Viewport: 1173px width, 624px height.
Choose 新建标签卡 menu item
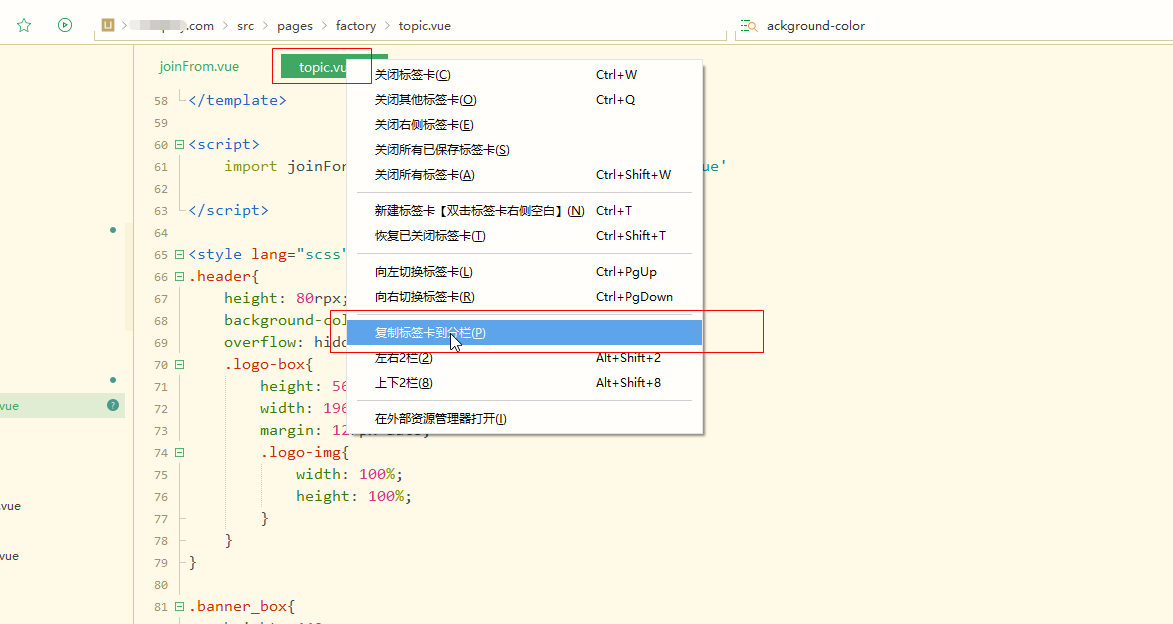click(x=524, y=211)
